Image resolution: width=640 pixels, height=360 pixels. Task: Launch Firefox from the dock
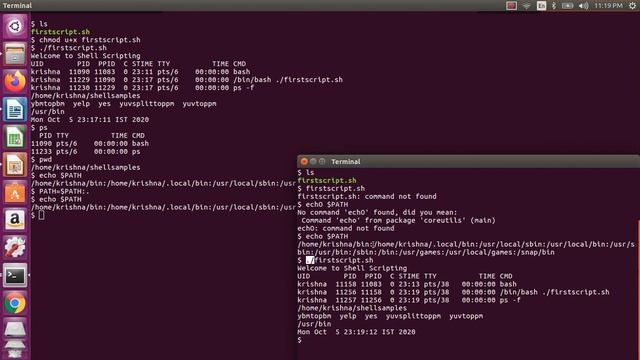[15, 82]
